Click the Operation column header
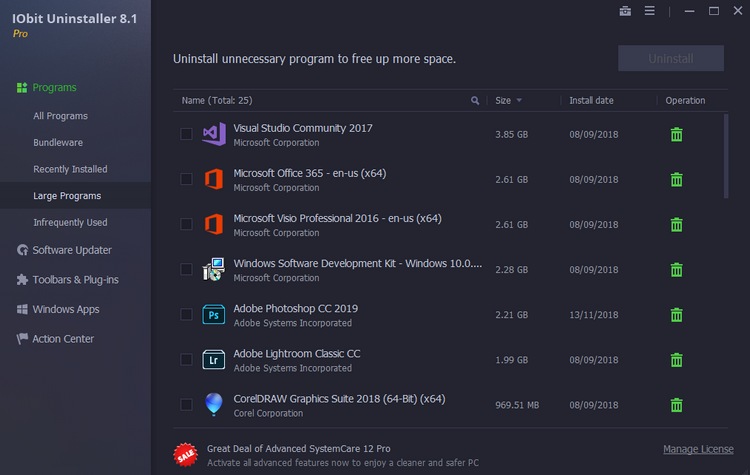750x475 pixels. click(685, 100)
